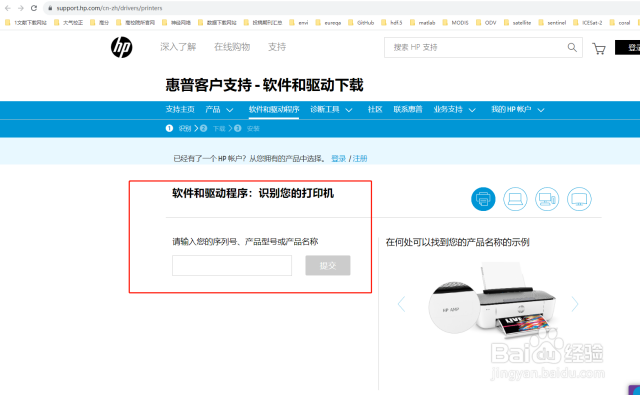
Task: Open 在线购物 top menu
Action: 232,47
